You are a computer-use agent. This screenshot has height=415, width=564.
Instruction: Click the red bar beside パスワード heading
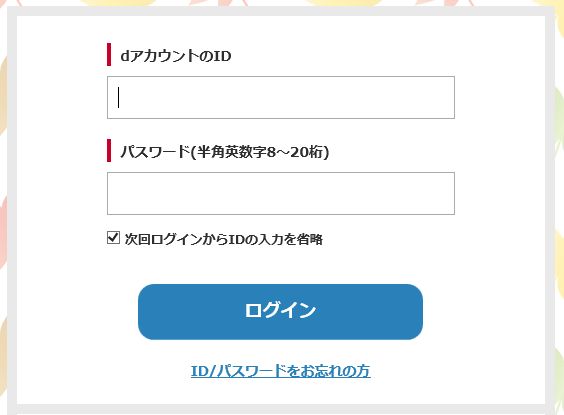(x=109, y=150)
